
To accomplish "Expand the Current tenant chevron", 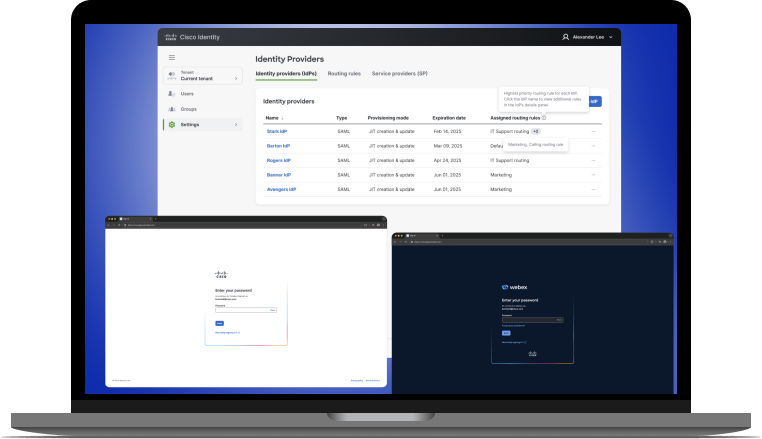I will click(236, 78).
